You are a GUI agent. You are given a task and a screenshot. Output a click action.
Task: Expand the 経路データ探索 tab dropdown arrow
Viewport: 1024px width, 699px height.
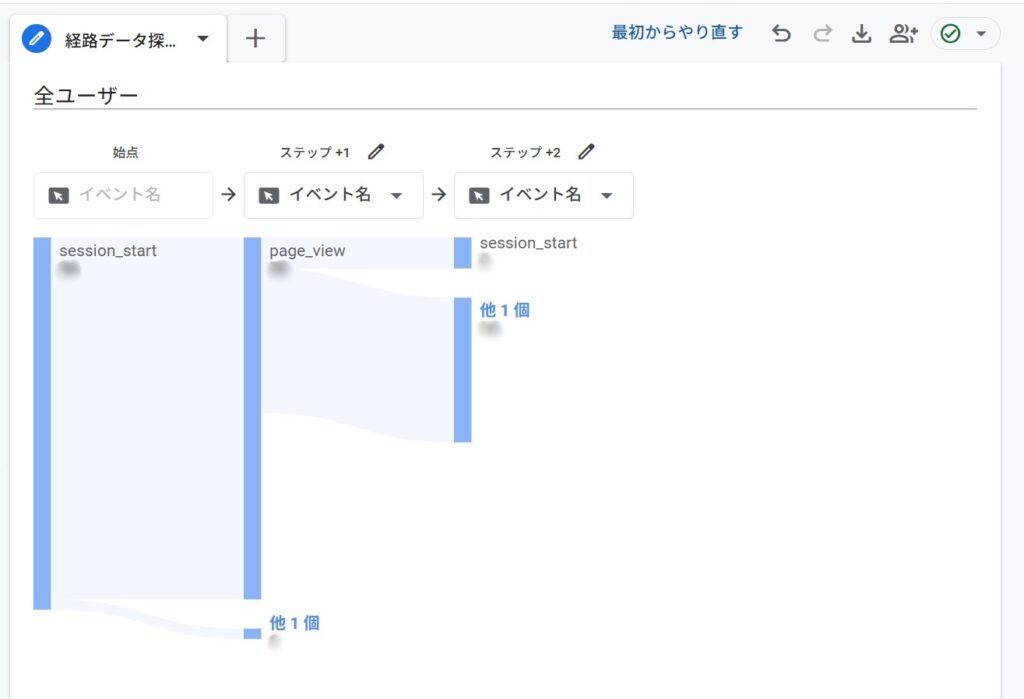pos(203,39)
